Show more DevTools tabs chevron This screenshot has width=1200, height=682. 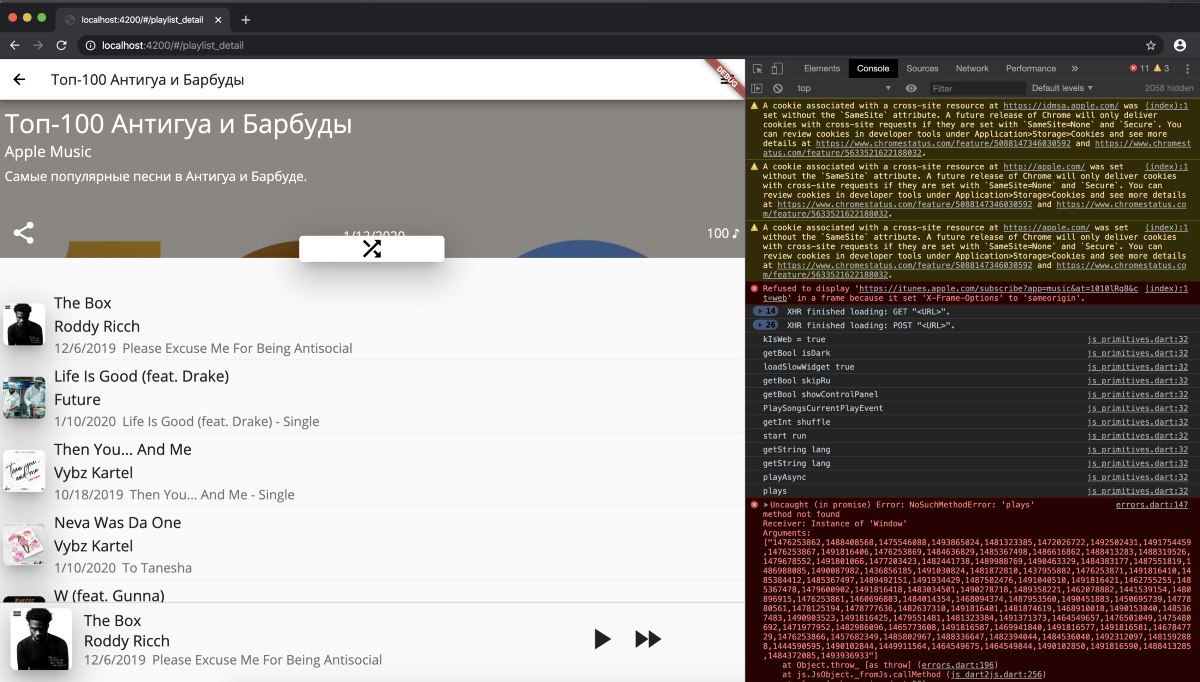coord(1075,68)
